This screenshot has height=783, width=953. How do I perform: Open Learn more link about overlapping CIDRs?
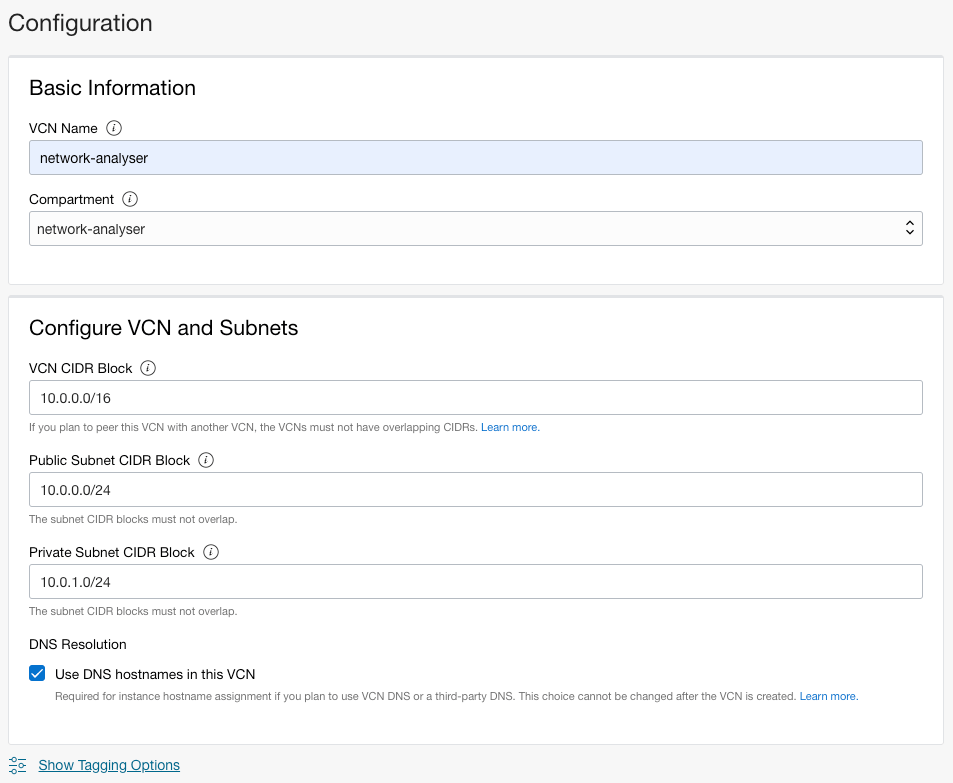coord(510,427)
